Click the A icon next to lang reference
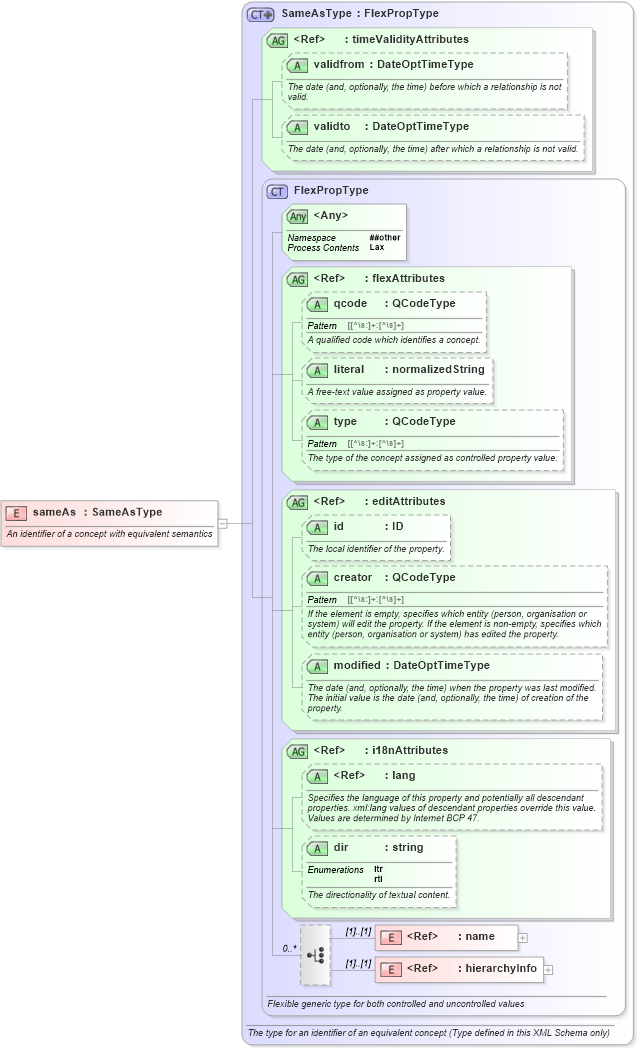The image size is (638, 1048). 317,777
